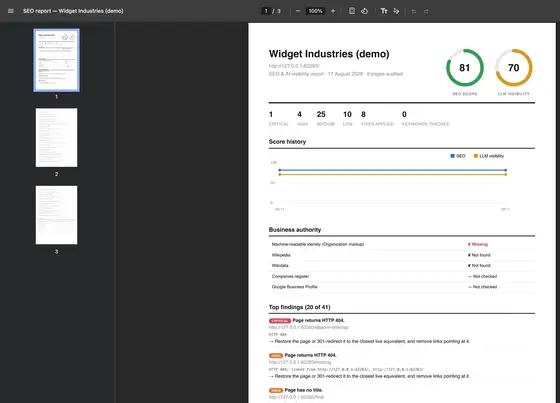
Task: Click the Google Business Profile row
Action: click(x=402, y=287)
